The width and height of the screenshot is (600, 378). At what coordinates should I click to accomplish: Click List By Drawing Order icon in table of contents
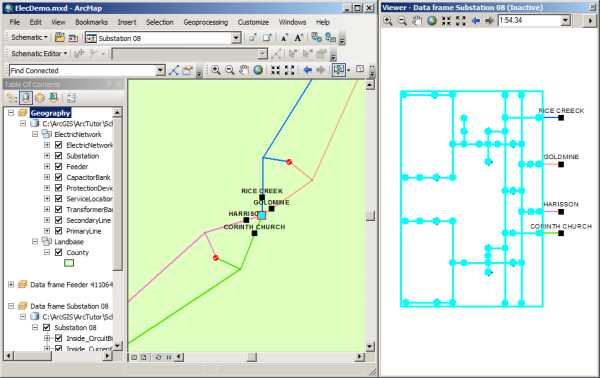[x=12, y=98]
